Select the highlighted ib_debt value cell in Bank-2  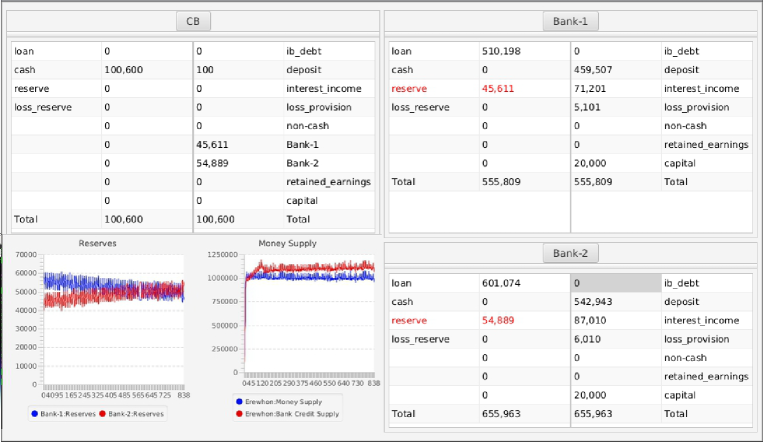(615, 282)
